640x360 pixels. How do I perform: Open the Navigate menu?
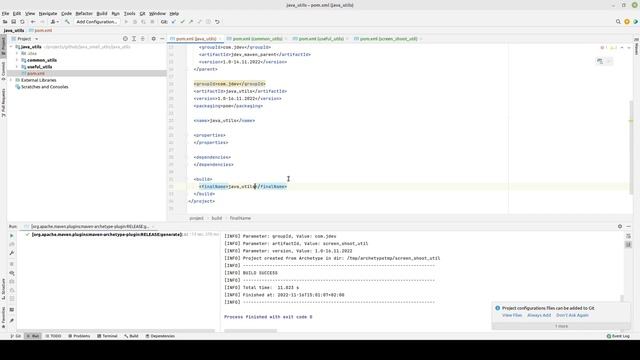pyautogui.click(x=48, y=13)
